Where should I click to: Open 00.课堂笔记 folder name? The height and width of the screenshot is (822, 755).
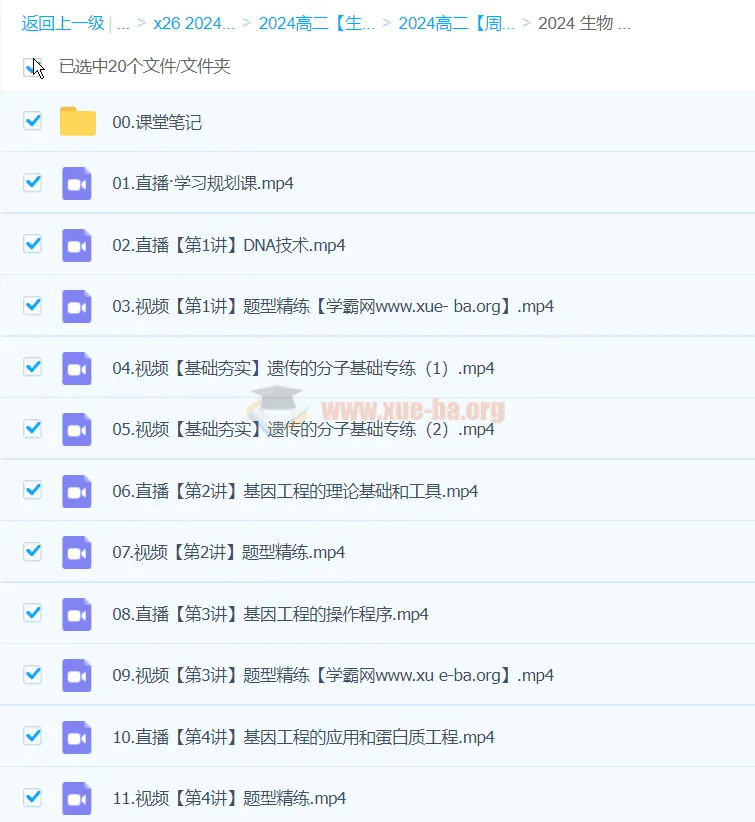coord(157,122)
